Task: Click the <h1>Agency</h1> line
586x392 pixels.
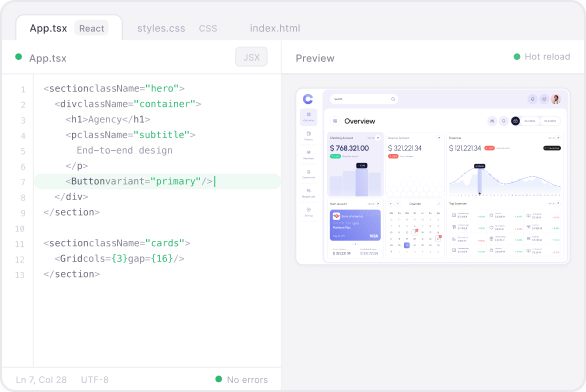Action: 108,119
